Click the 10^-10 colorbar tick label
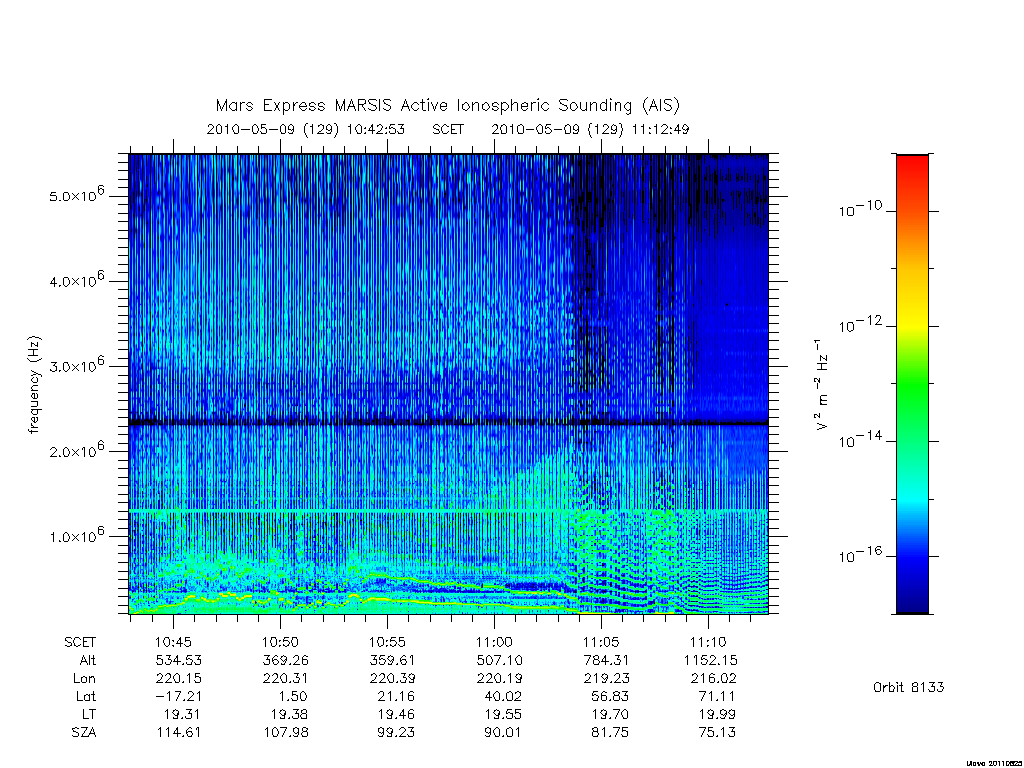 coord(860,209)
